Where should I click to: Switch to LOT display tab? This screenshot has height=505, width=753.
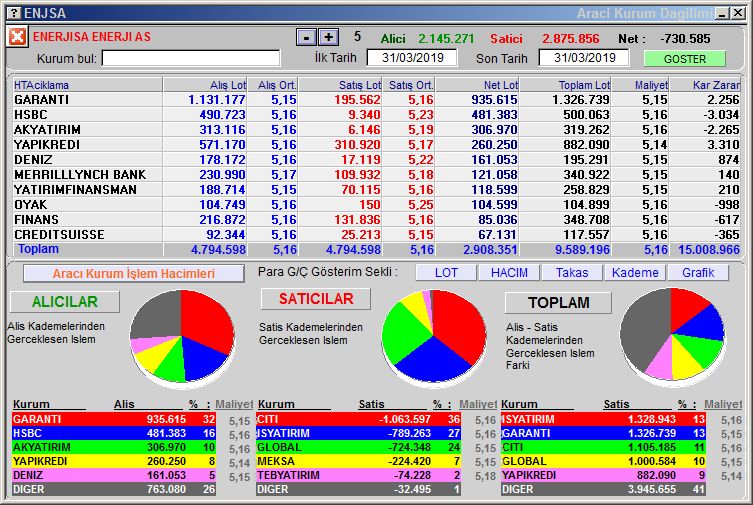pos(446,273)
